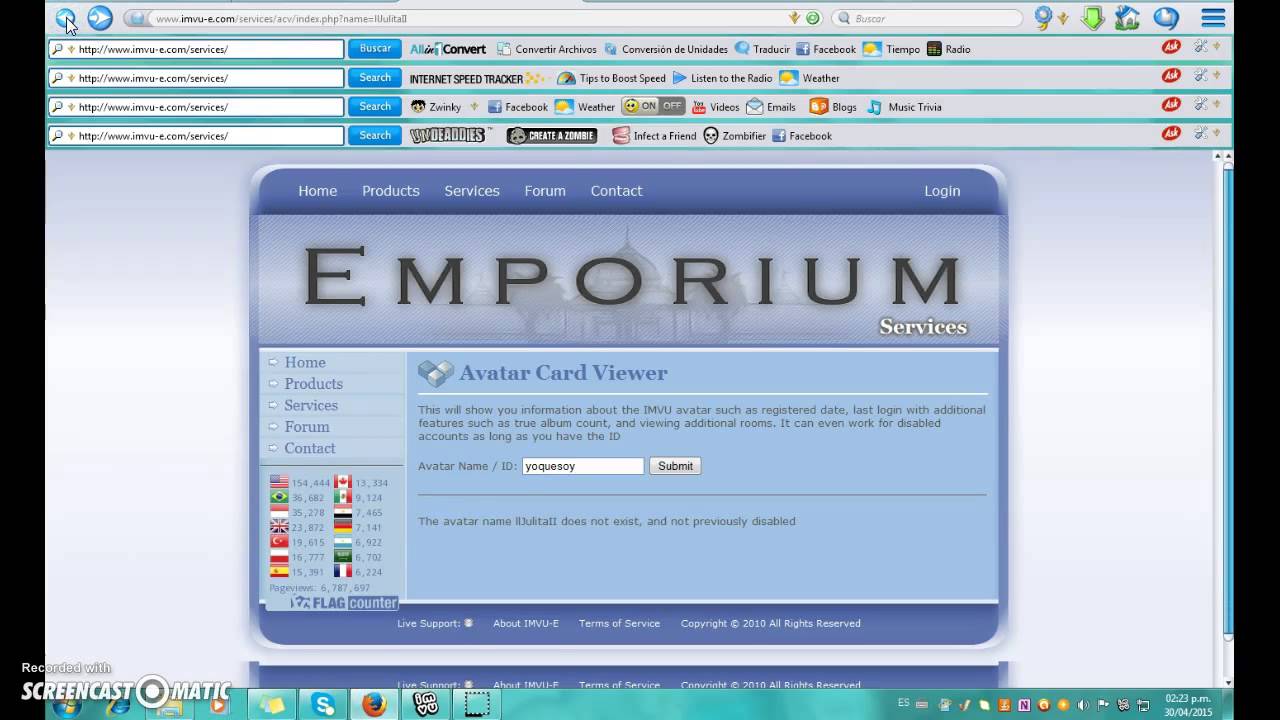Image resolution: width=1280 pixels, height=720 pixels.
Task: Focus the Avatar Name / ID field
Action: point(583,466)
